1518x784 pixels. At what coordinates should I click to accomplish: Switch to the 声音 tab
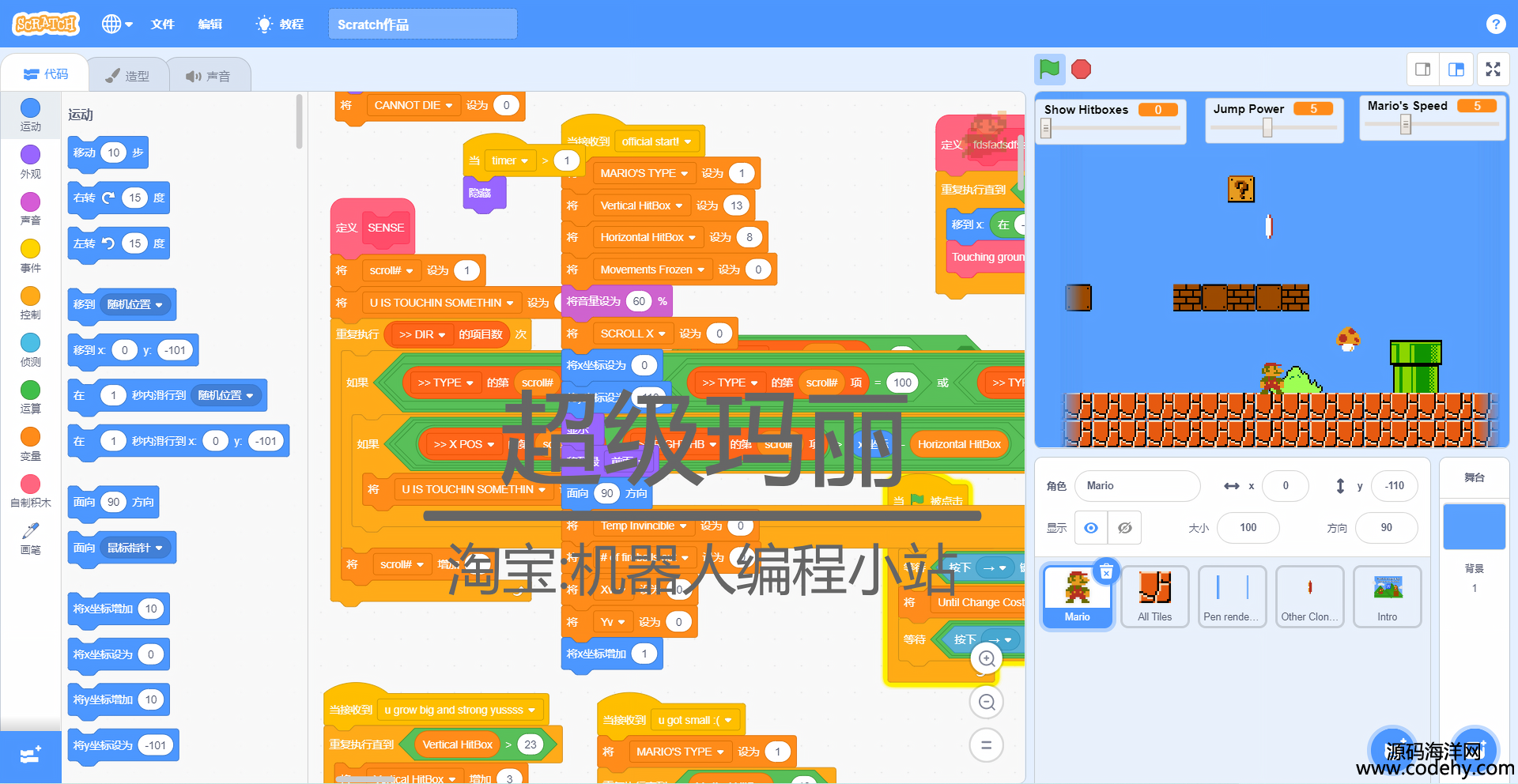pos(209,76)
